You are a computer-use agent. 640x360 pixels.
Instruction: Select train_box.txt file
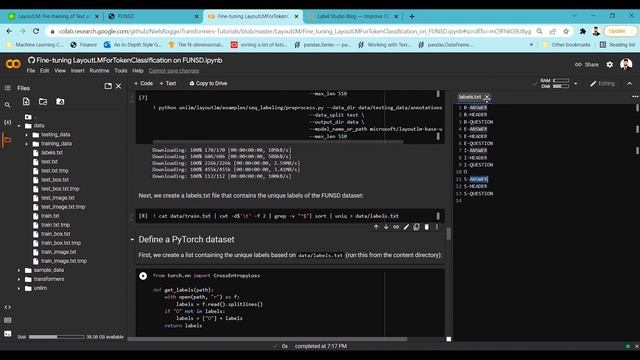(56, 234)
